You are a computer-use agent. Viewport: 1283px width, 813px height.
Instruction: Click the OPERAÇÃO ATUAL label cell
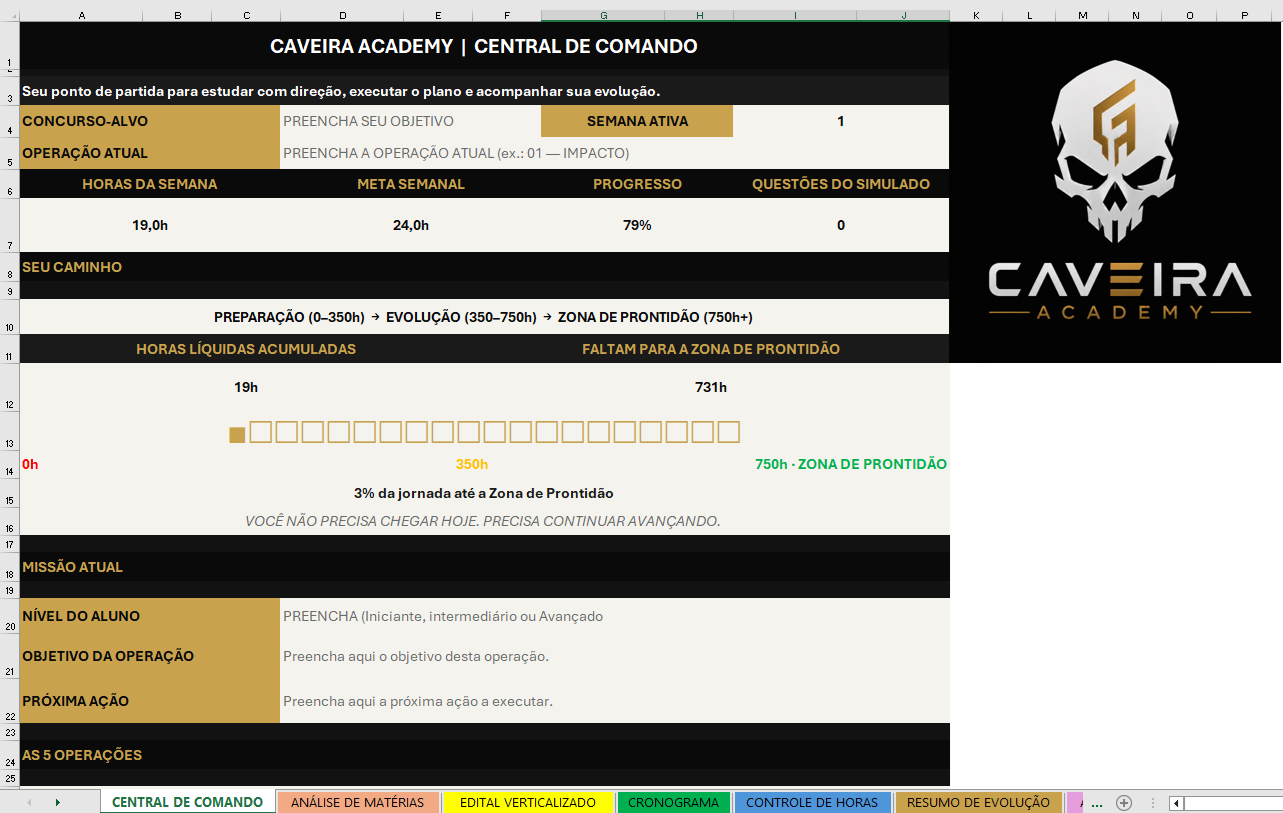click(x=150, y=153)
